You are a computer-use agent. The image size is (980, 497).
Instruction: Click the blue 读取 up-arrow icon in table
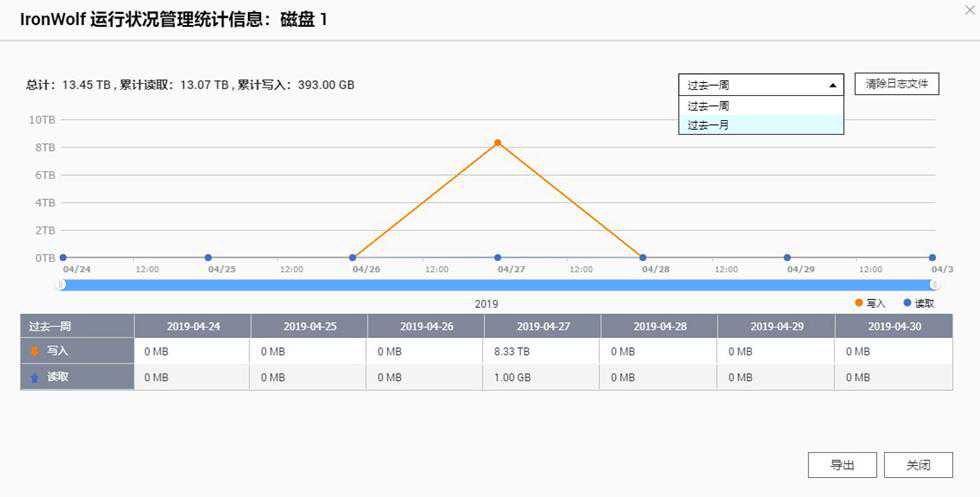pyautogui.click(x=34, y=377)
